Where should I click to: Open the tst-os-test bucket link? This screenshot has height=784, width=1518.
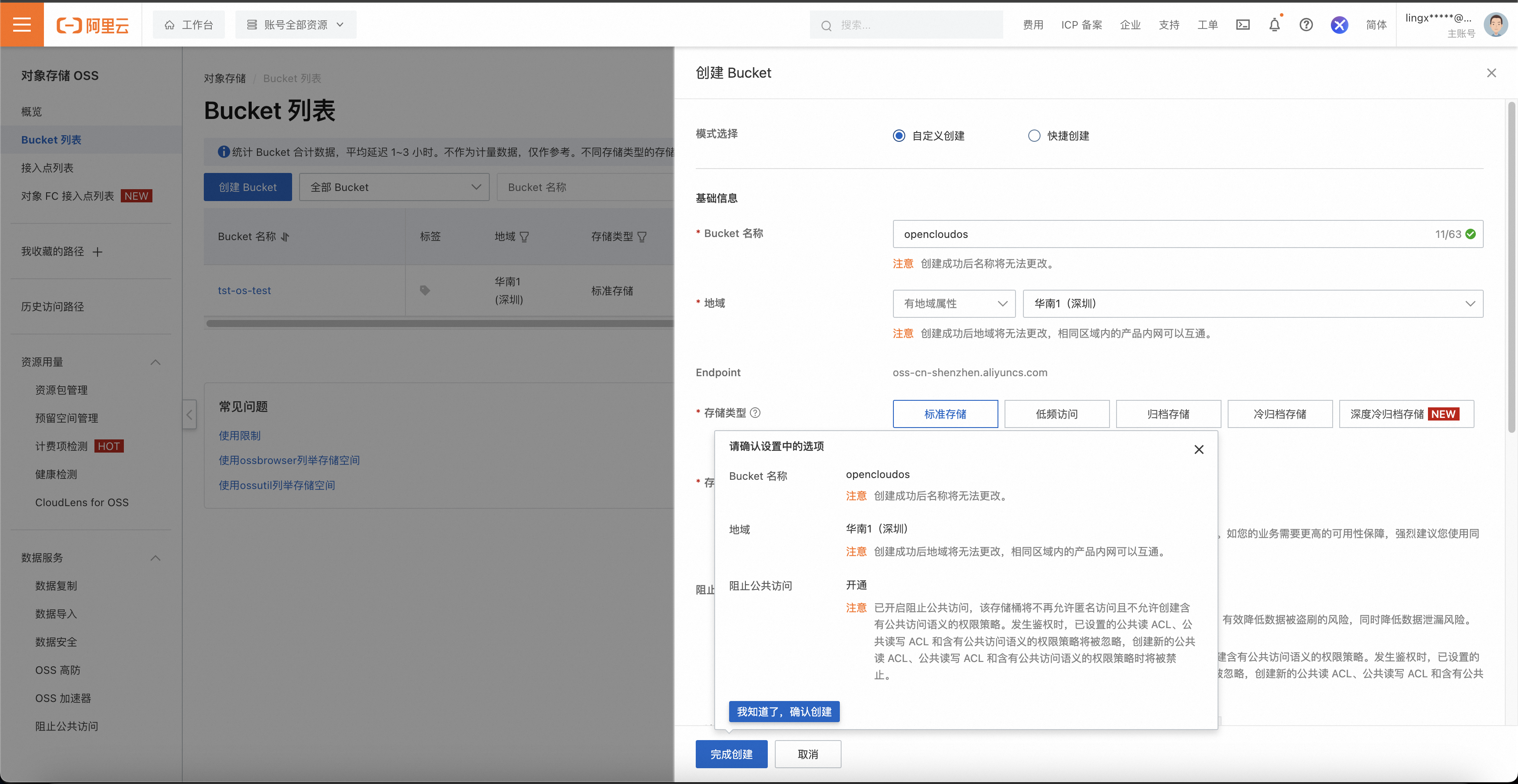point(245,291)
